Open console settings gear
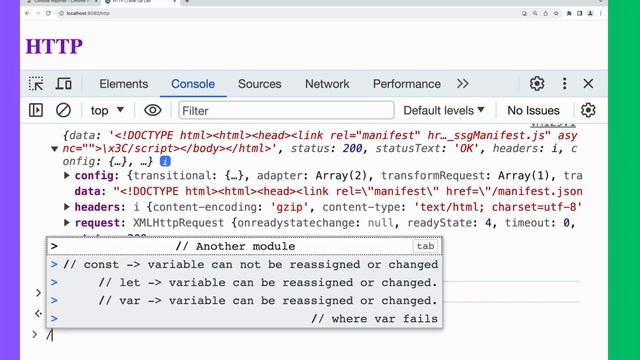640x360 pixels. [x=588, y=110]
